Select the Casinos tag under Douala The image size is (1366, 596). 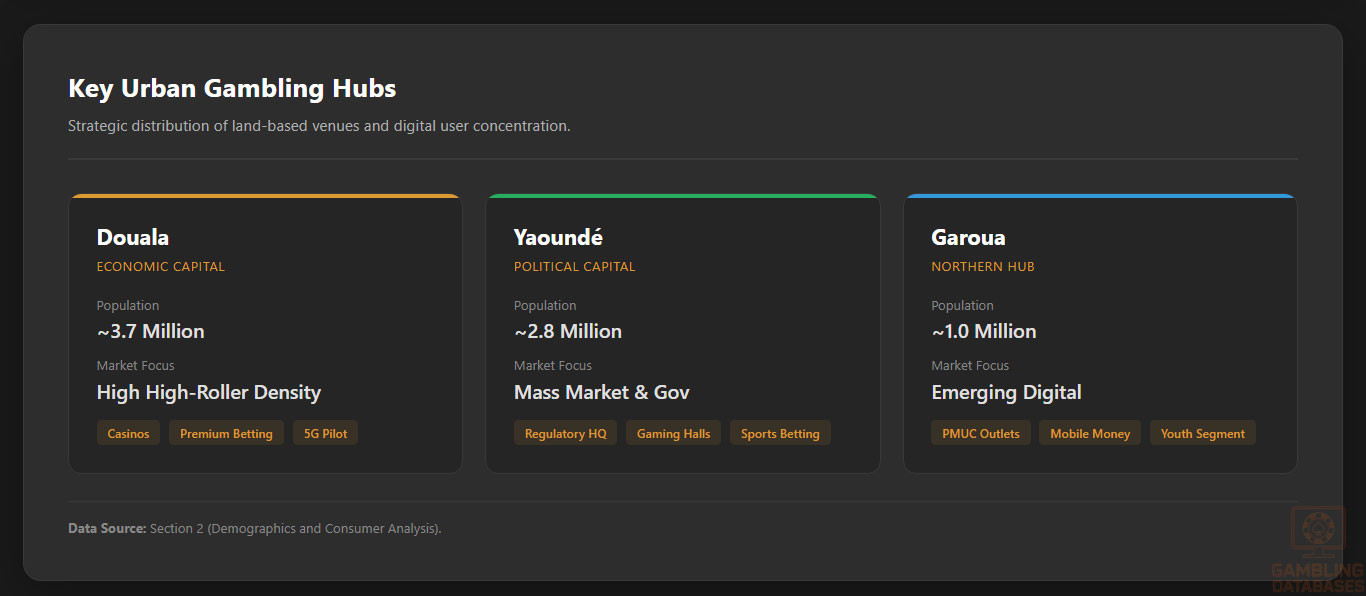[128, 433]
